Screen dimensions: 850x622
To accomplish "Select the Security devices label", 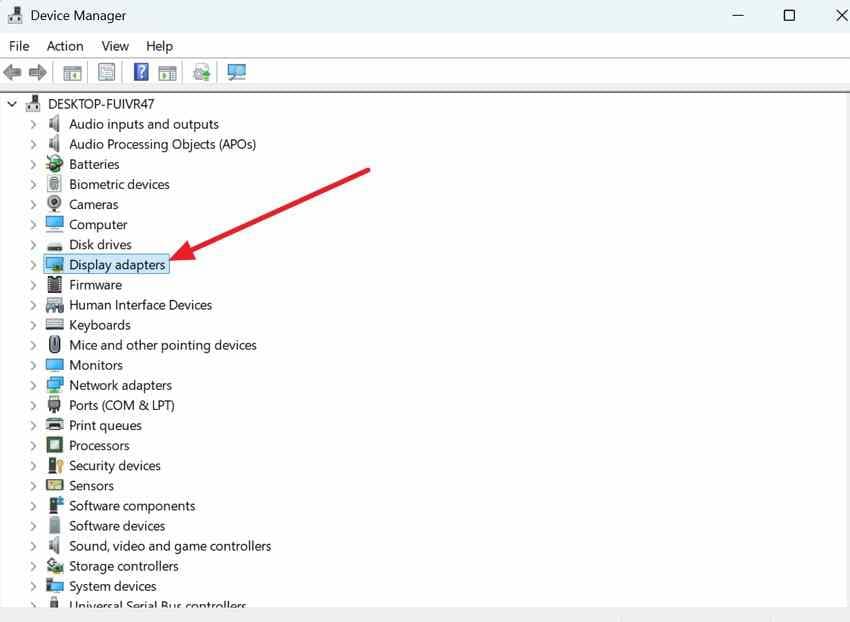I will [x=114, y=465].
